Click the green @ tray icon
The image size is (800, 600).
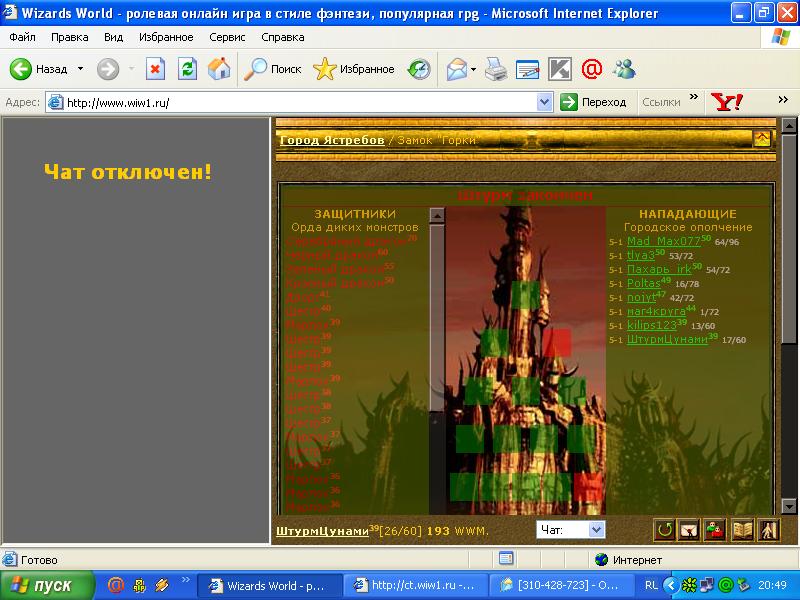[726, 585]
